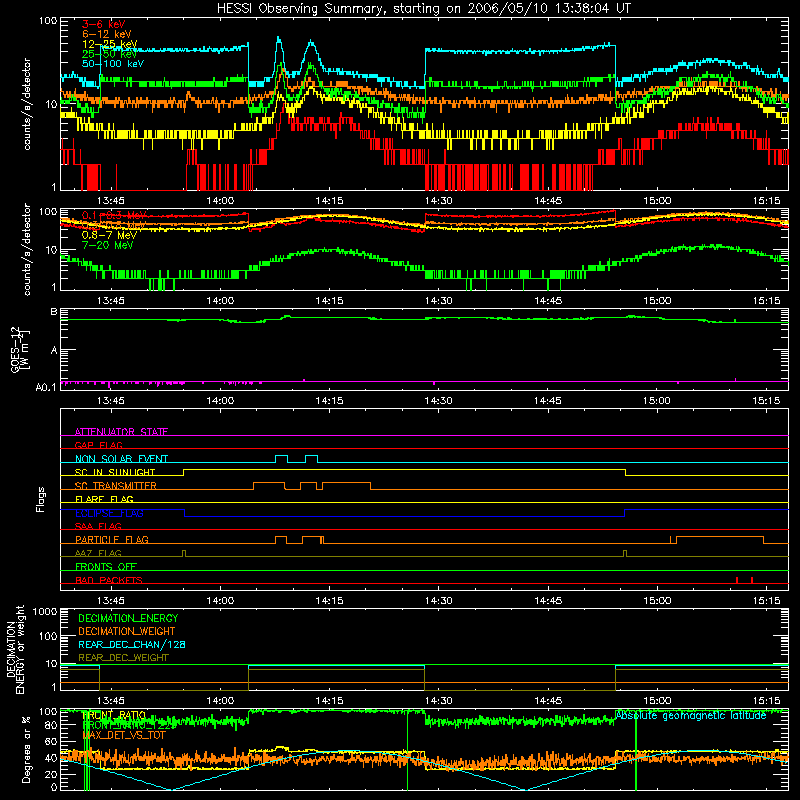Select the Degrees or % axis label
The height and width of the screenshot is (800, 800).
pyautogui.click(x=26, y=749)
